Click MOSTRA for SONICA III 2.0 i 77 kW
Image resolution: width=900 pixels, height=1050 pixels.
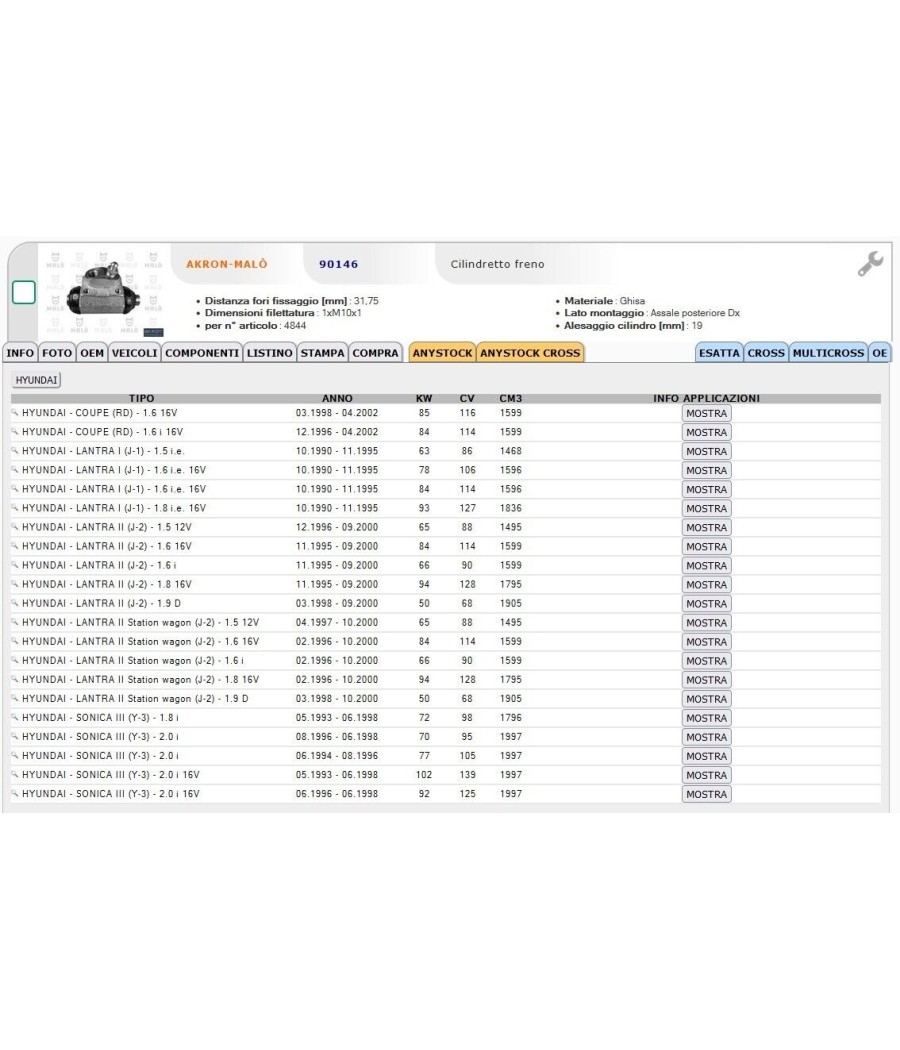click(706, 756)
